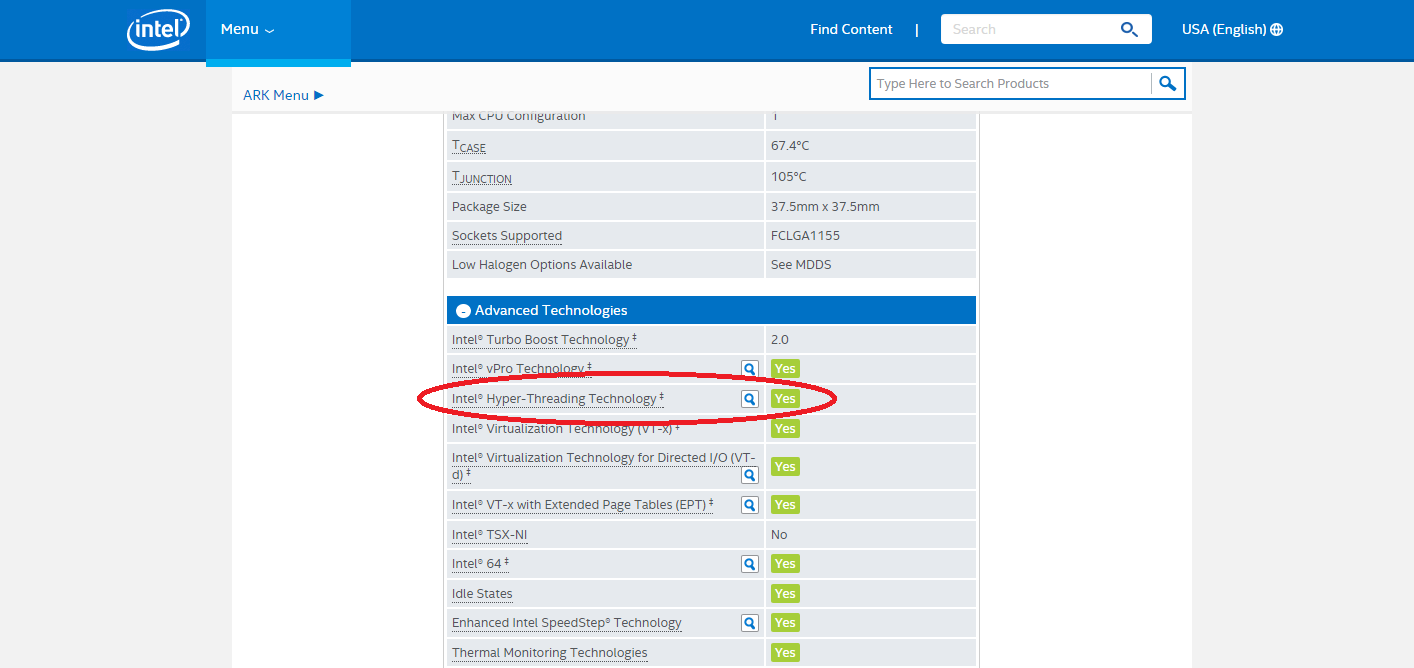Click TJUNCTION label

point(482,177)
